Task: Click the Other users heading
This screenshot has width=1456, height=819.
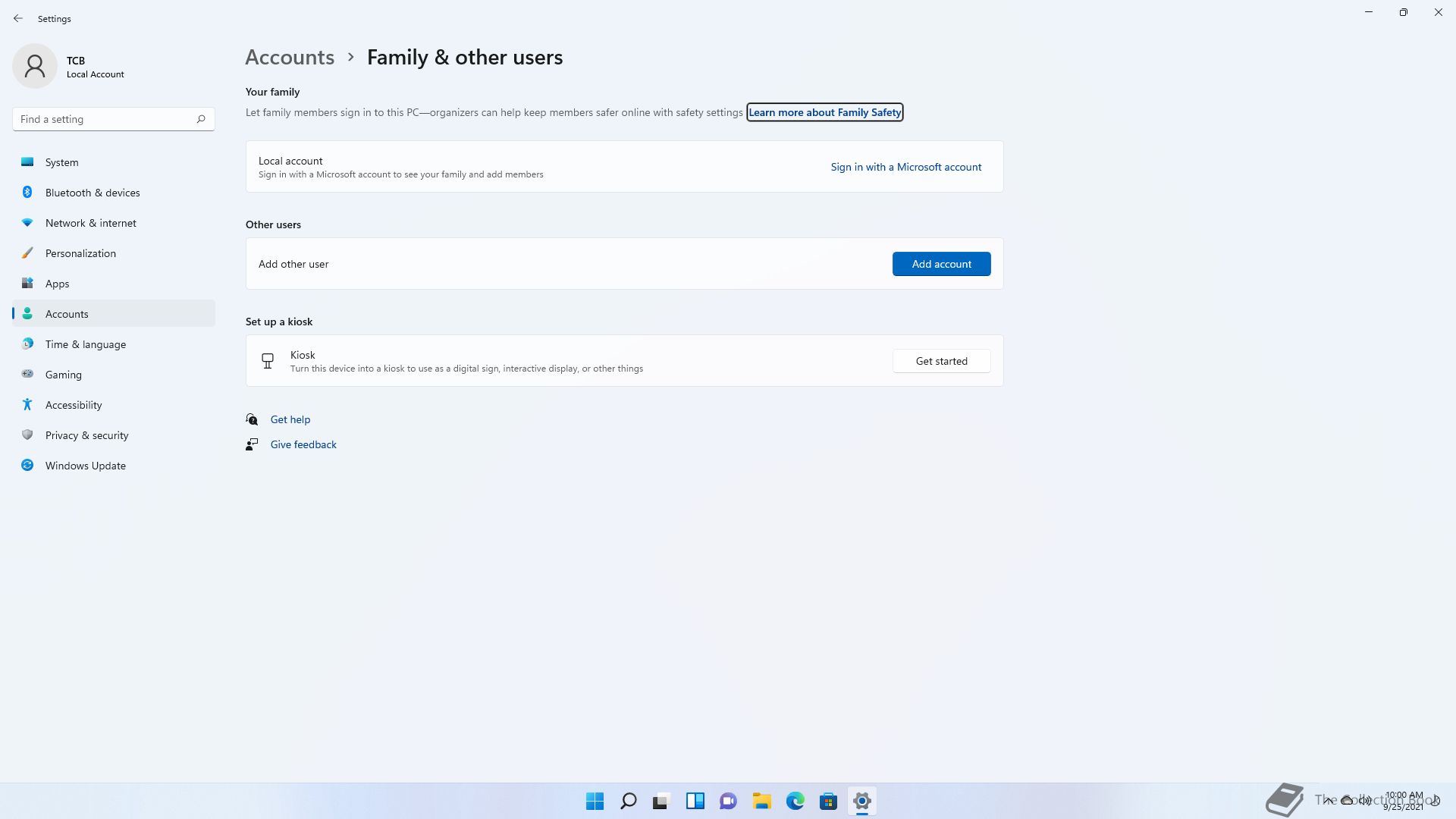Action: coord(273,224)
